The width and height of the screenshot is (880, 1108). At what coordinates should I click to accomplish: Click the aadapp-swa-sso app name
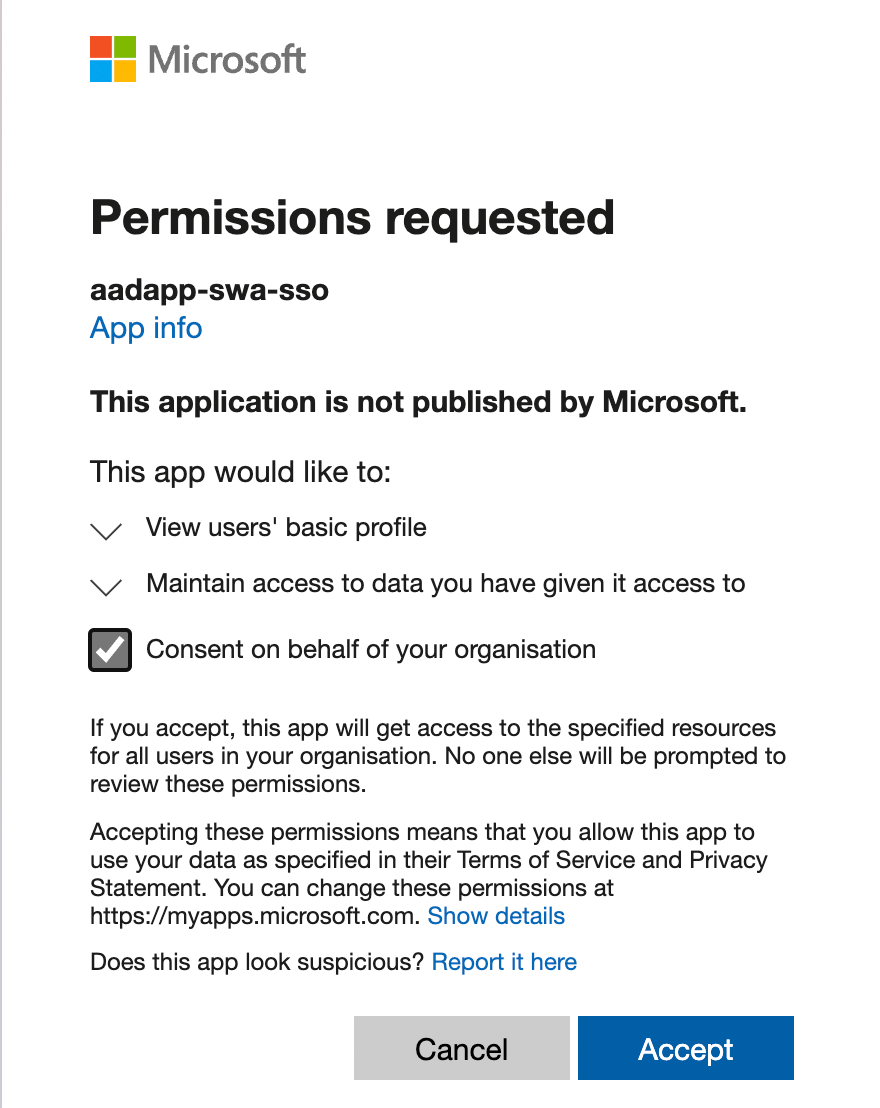(x=209, y=290)
